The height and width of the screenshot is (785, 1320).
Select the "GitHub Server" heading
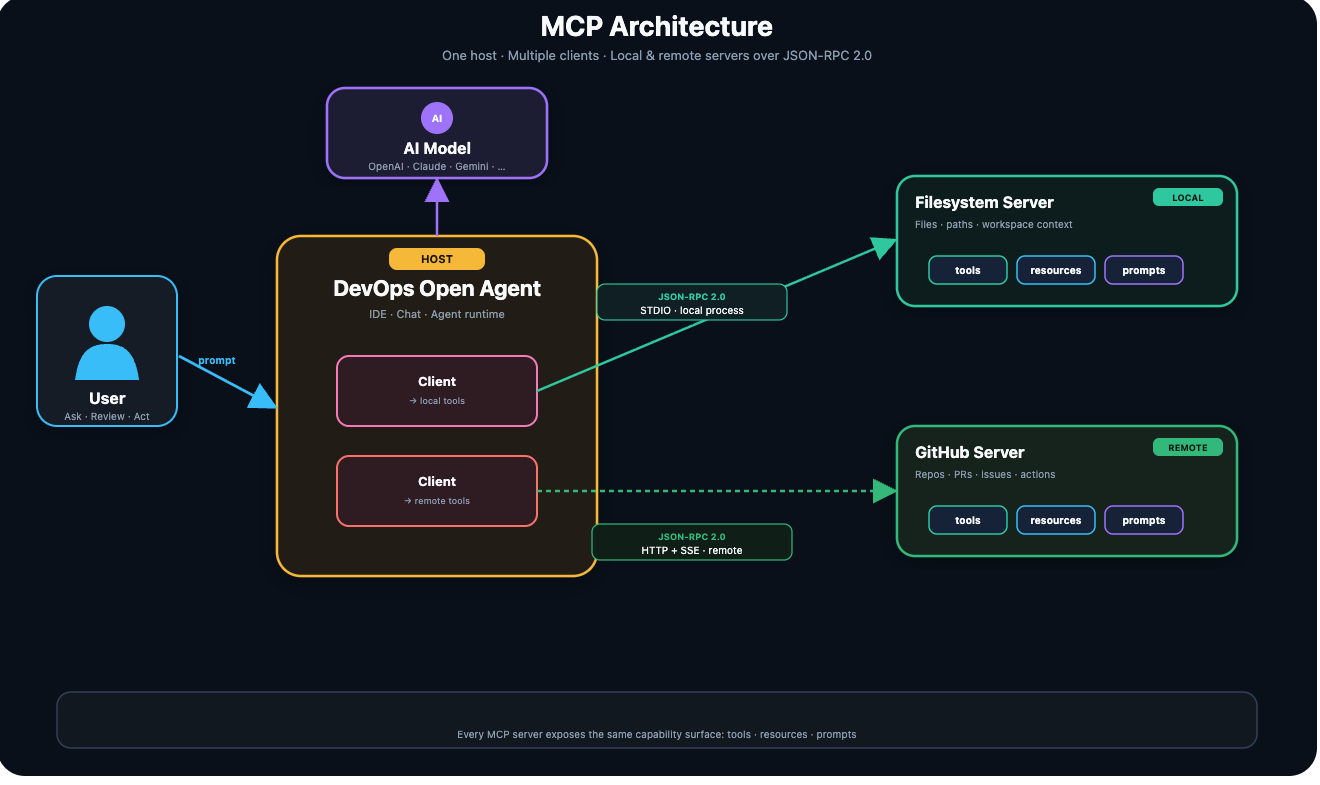tap(970, 453)
